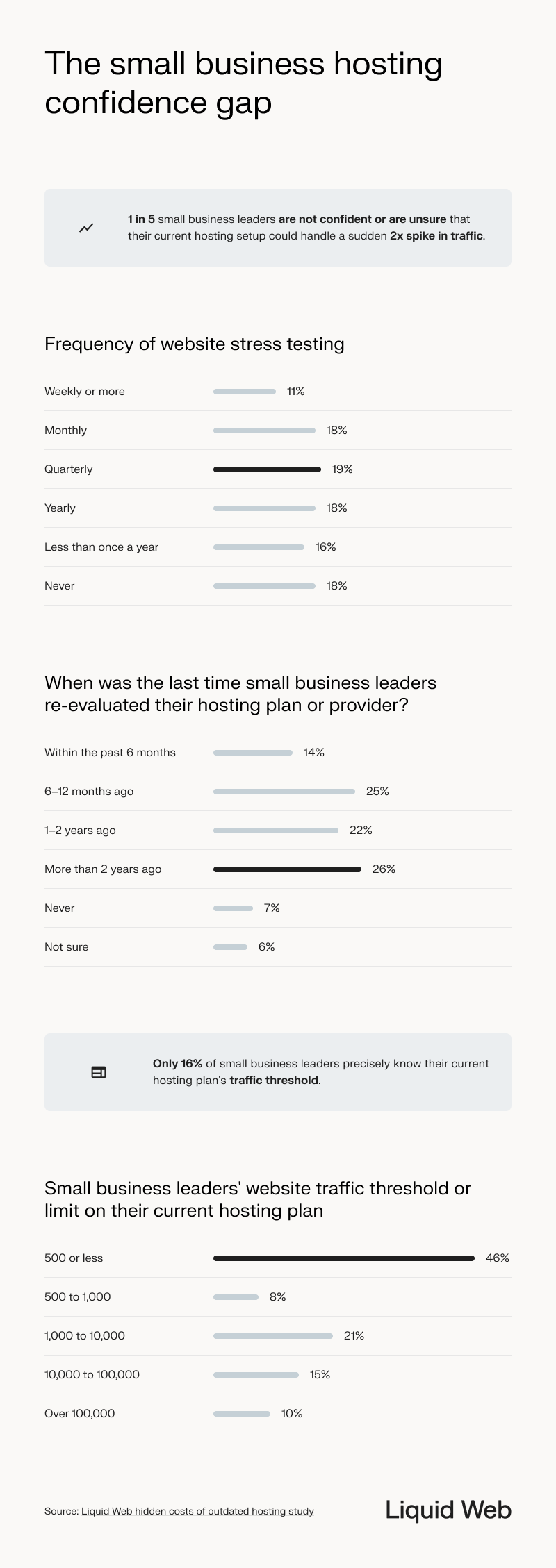
Task: Click the browser window icon
Action: tap(99, 1072)
